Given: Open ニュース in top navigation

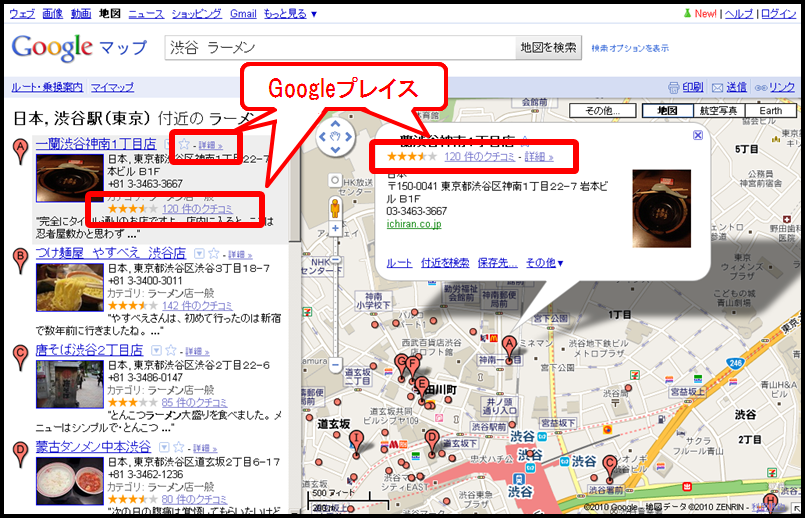Looking at the screenshot, I should tap(146, 14).
